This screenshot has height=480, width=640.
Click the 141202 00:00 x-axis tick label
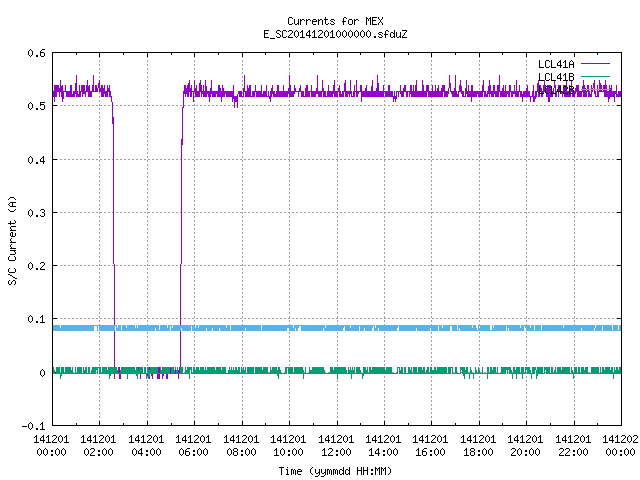pos(620,446)
